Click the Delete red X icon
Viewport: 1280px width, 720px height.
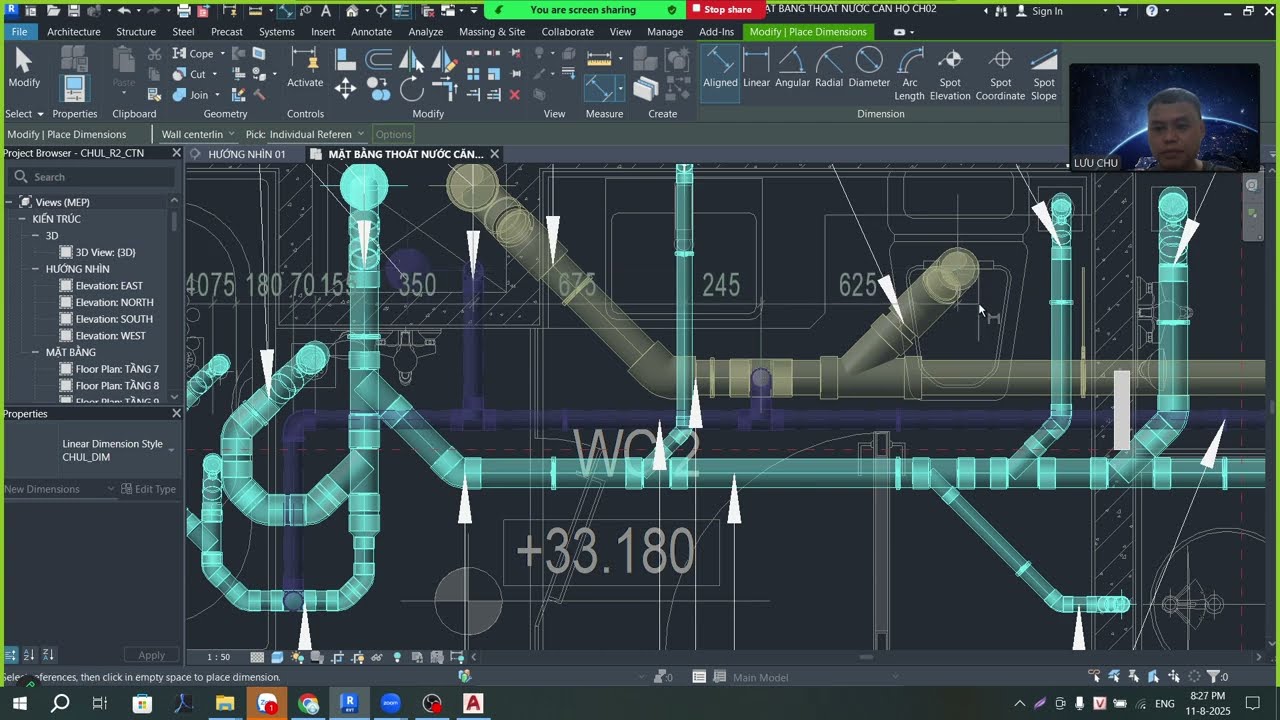(515, 95)
